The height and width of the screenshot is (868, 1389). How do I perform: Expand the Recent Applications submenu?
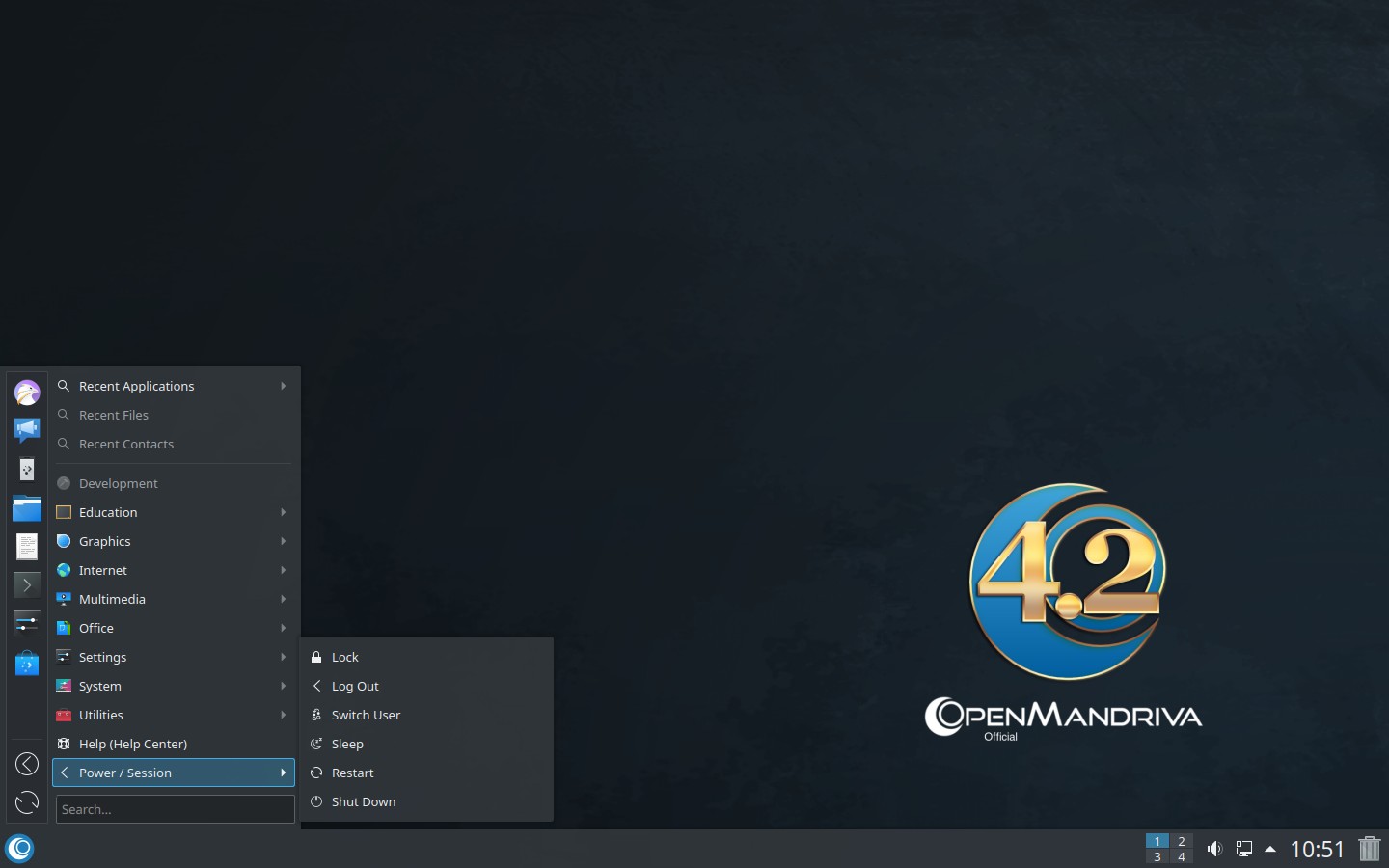(174, 386)
